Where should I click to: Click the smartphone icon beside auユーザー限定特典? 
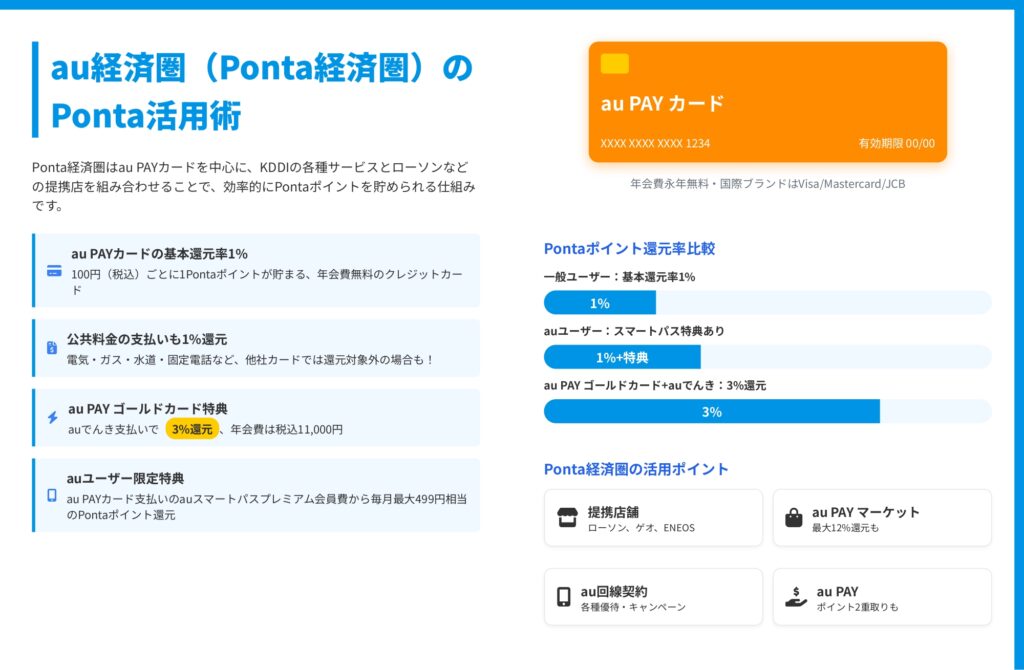52,495
